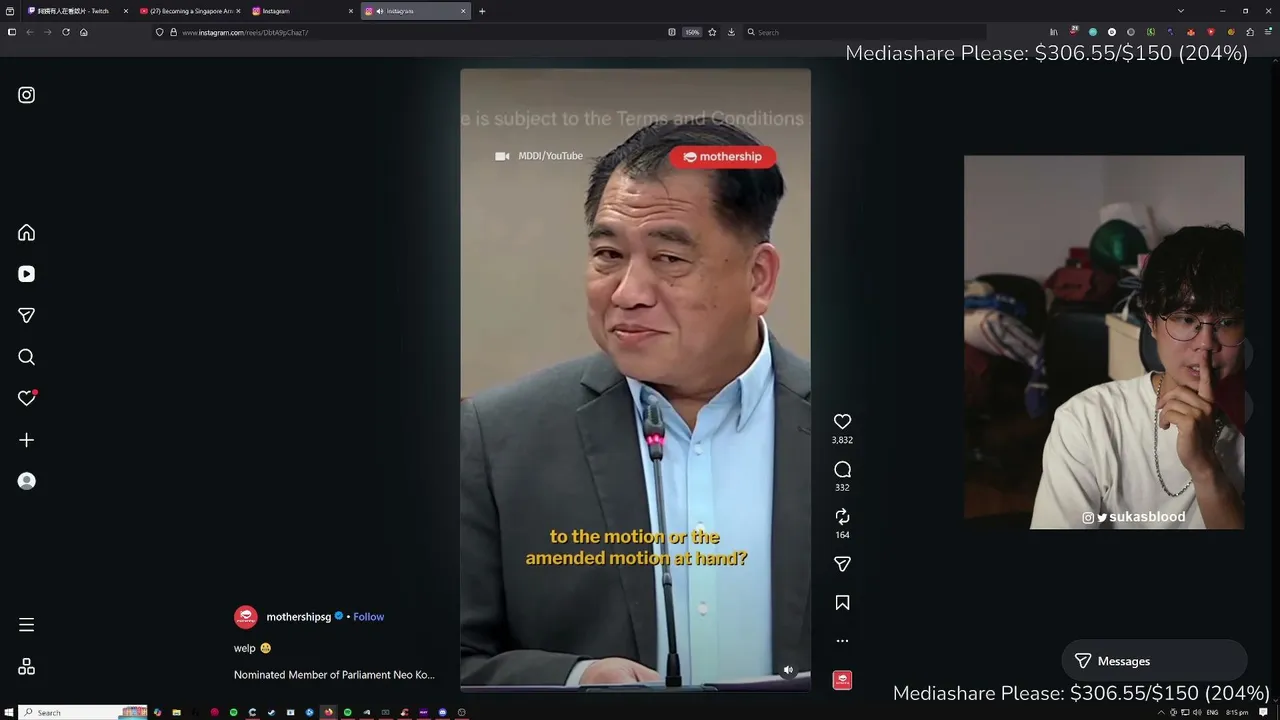
Task: Go to the Instagram Home feed
Action: click(x=27, y=233)
